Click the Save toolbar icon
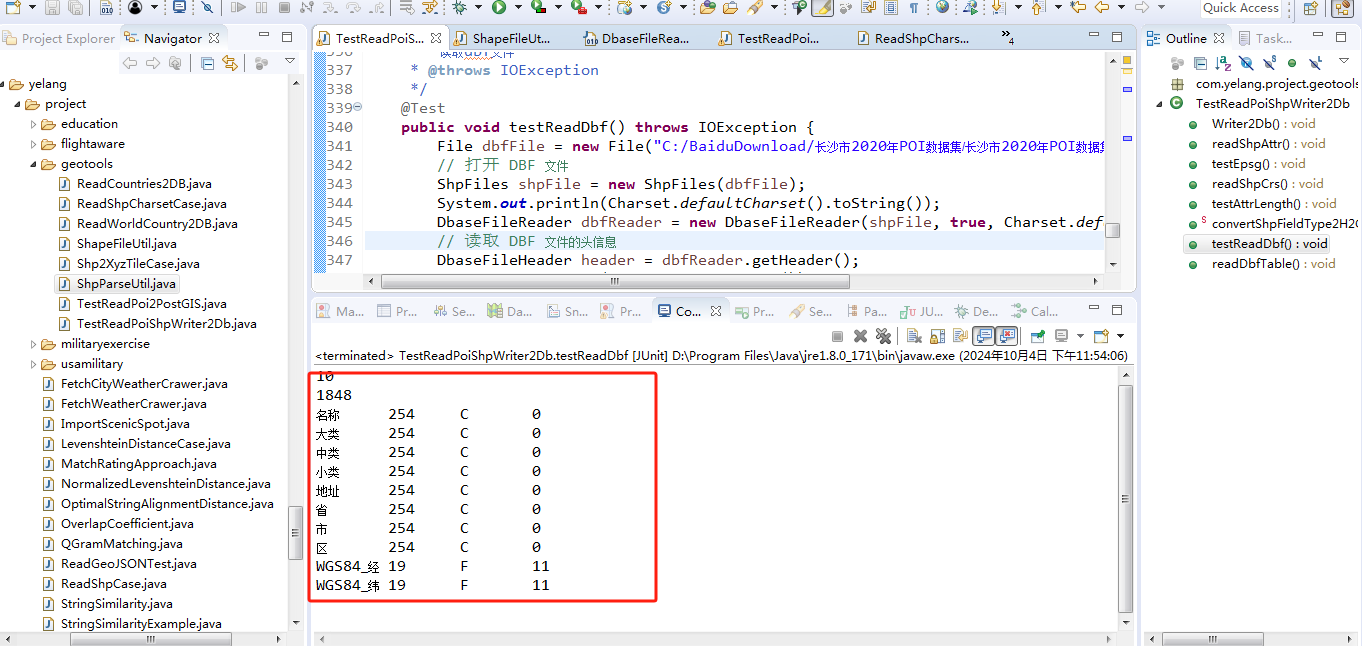The width and height of the screenshot is (1362, 646). pos(52,8)
